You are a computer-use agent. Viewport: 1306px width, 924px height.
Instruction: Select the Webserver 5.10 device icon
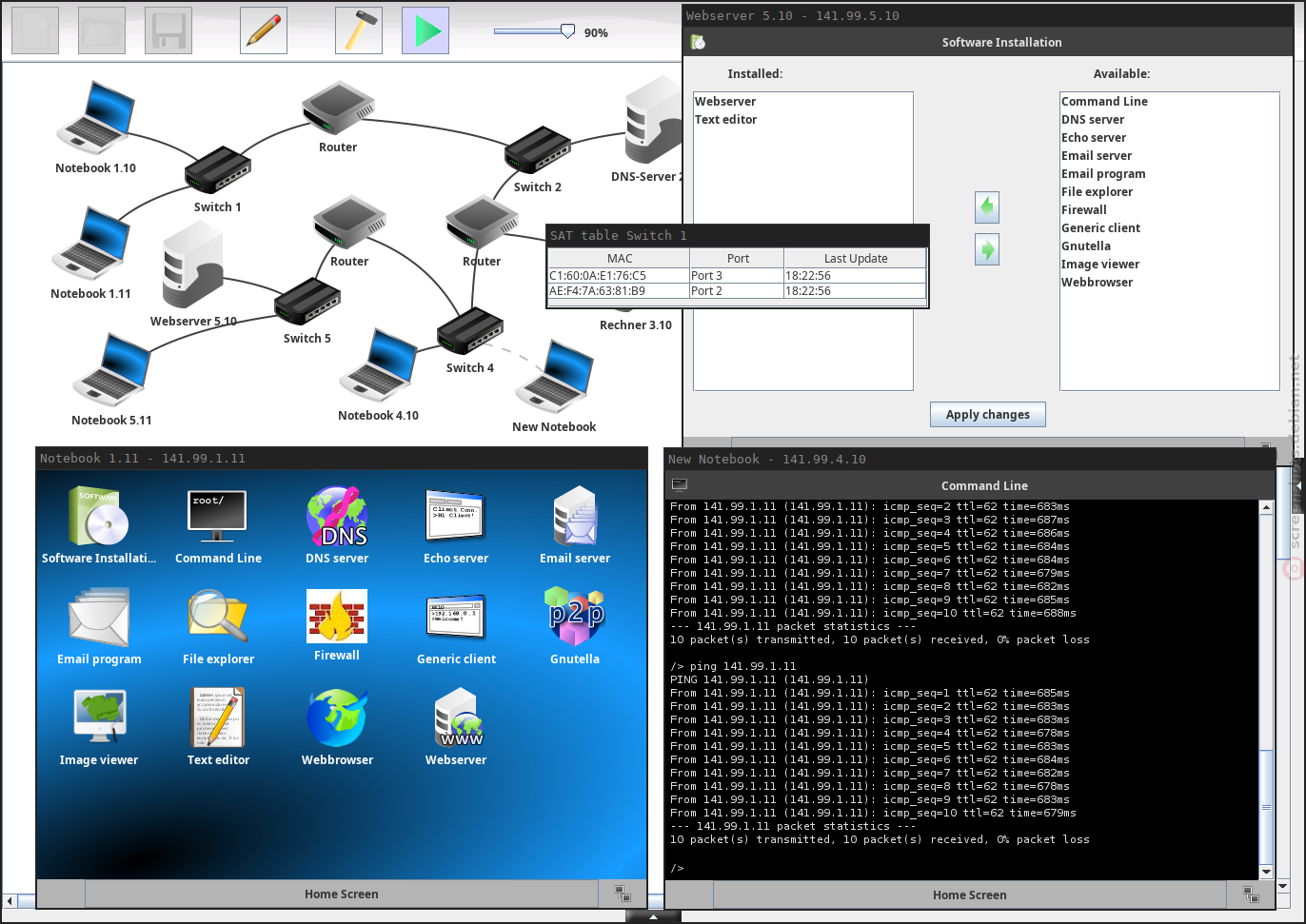coord(193,265)
